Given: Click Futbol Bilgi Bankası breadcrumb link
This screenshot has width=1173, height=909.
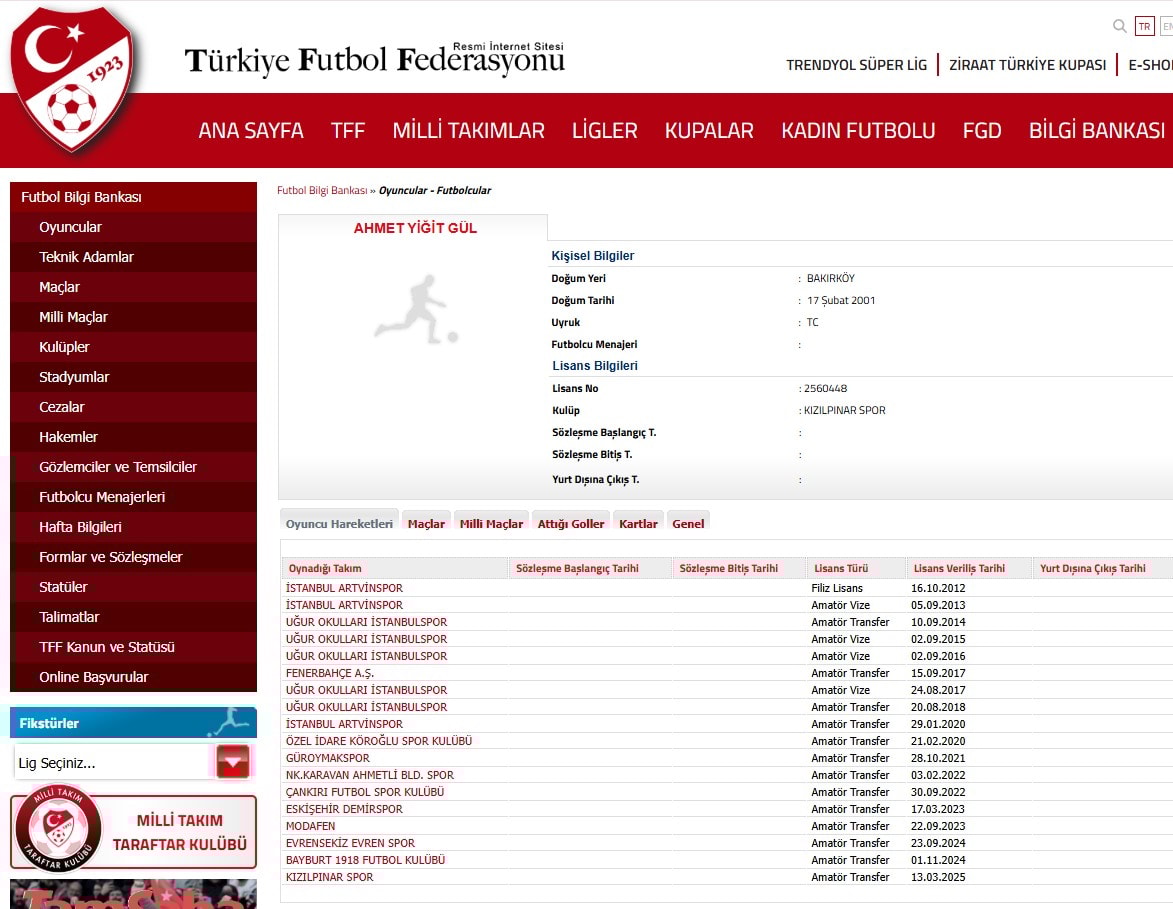Looking at the screenshot, I should [x=322, y=191].
